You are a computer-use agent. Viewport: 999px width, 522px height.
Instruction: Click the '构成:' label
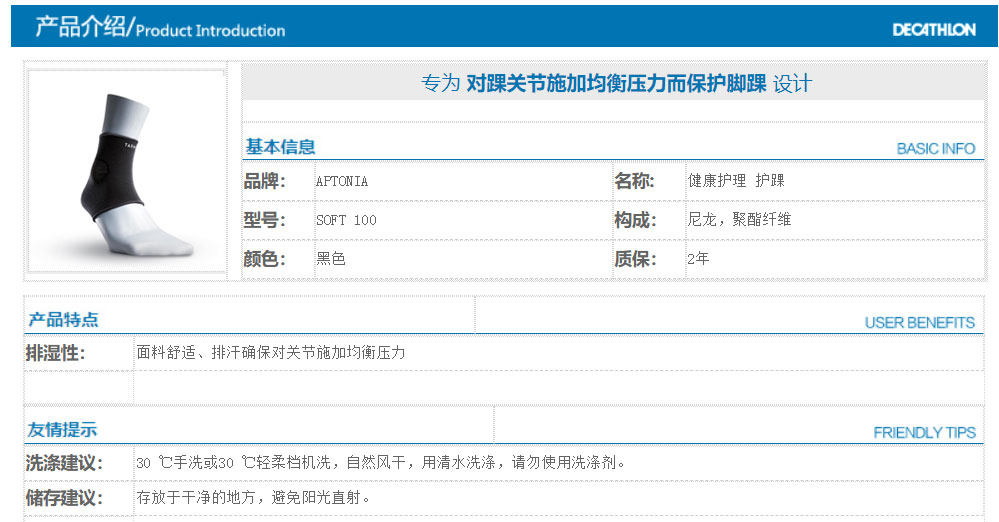coord(635,220)
